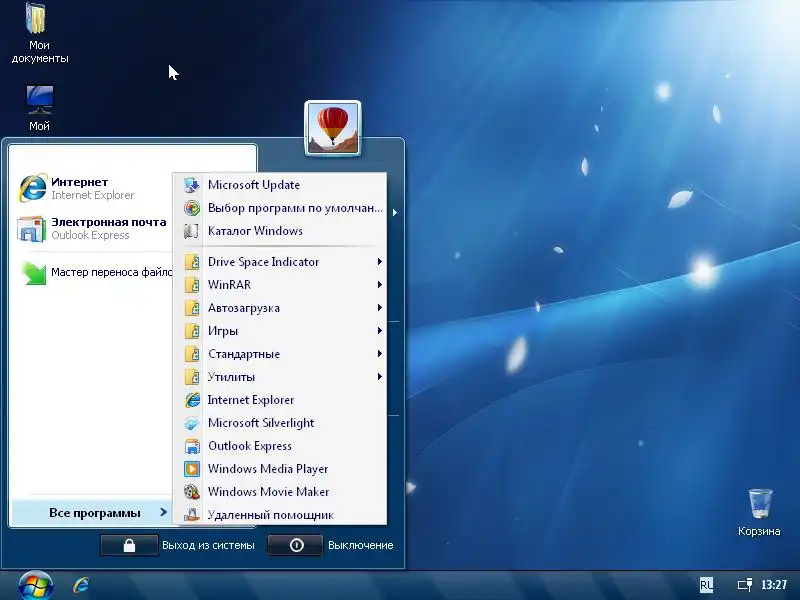Launch Internet Explorer from the taskbar

pyautogui.click(x=81, y=585)
